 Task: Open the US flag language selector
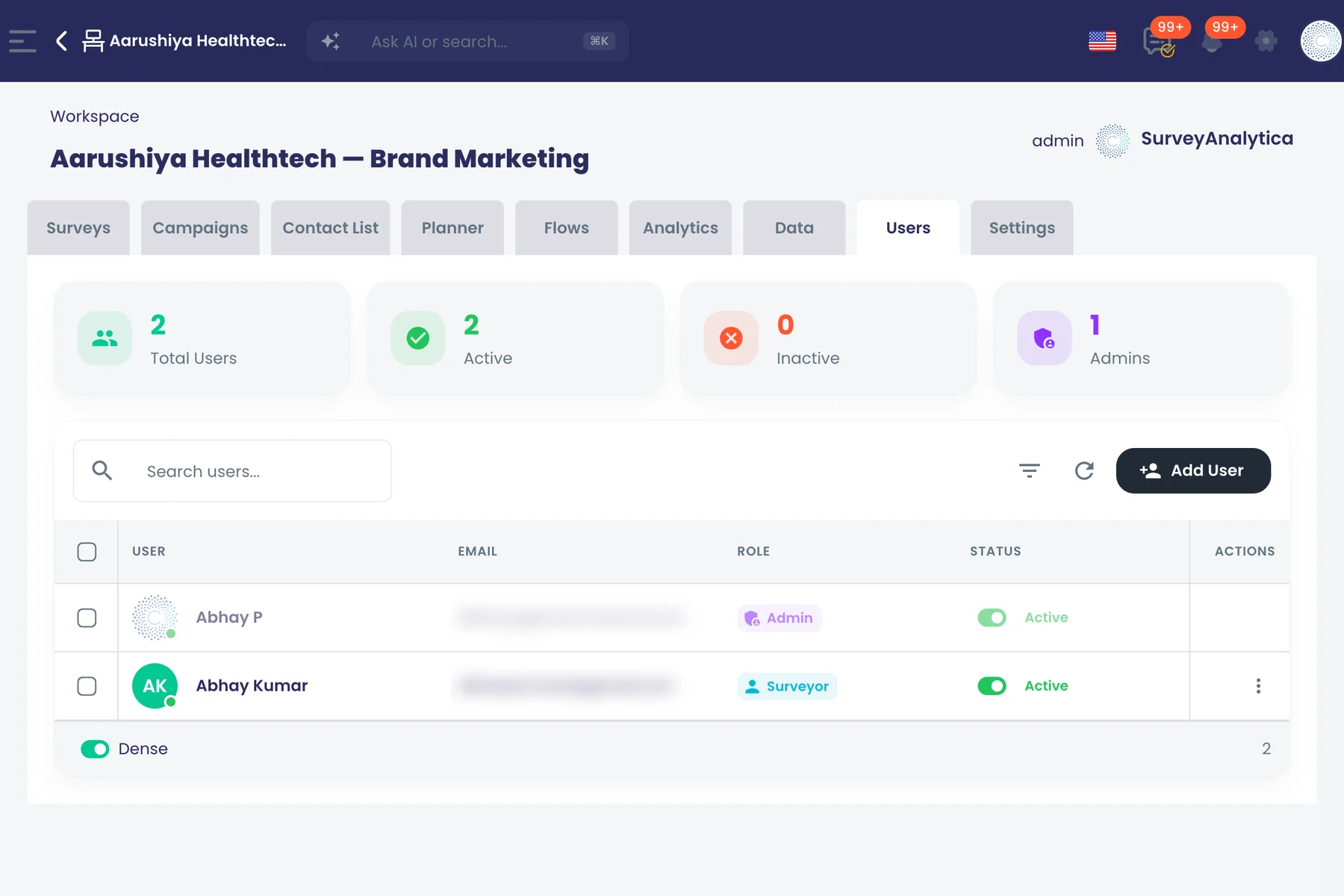pos(1102,41)
